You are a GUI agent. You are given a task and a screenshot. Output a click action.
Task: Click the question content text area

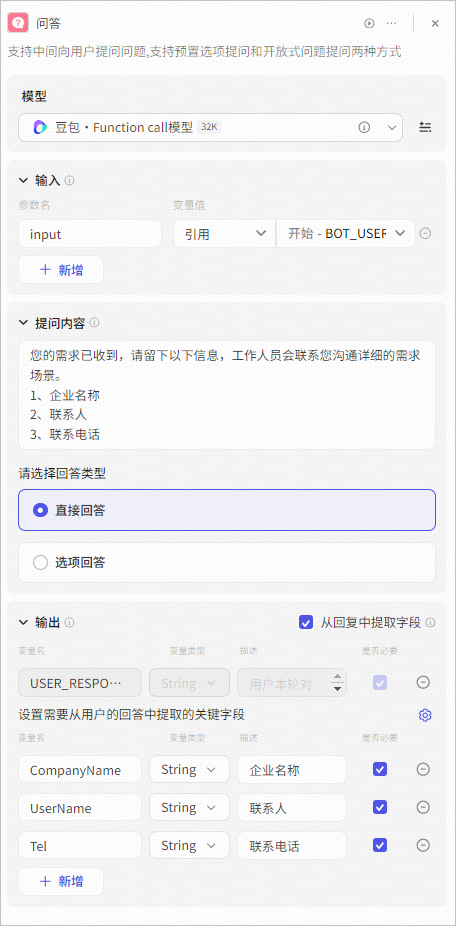pyautogui.click(x=227, y=394)
